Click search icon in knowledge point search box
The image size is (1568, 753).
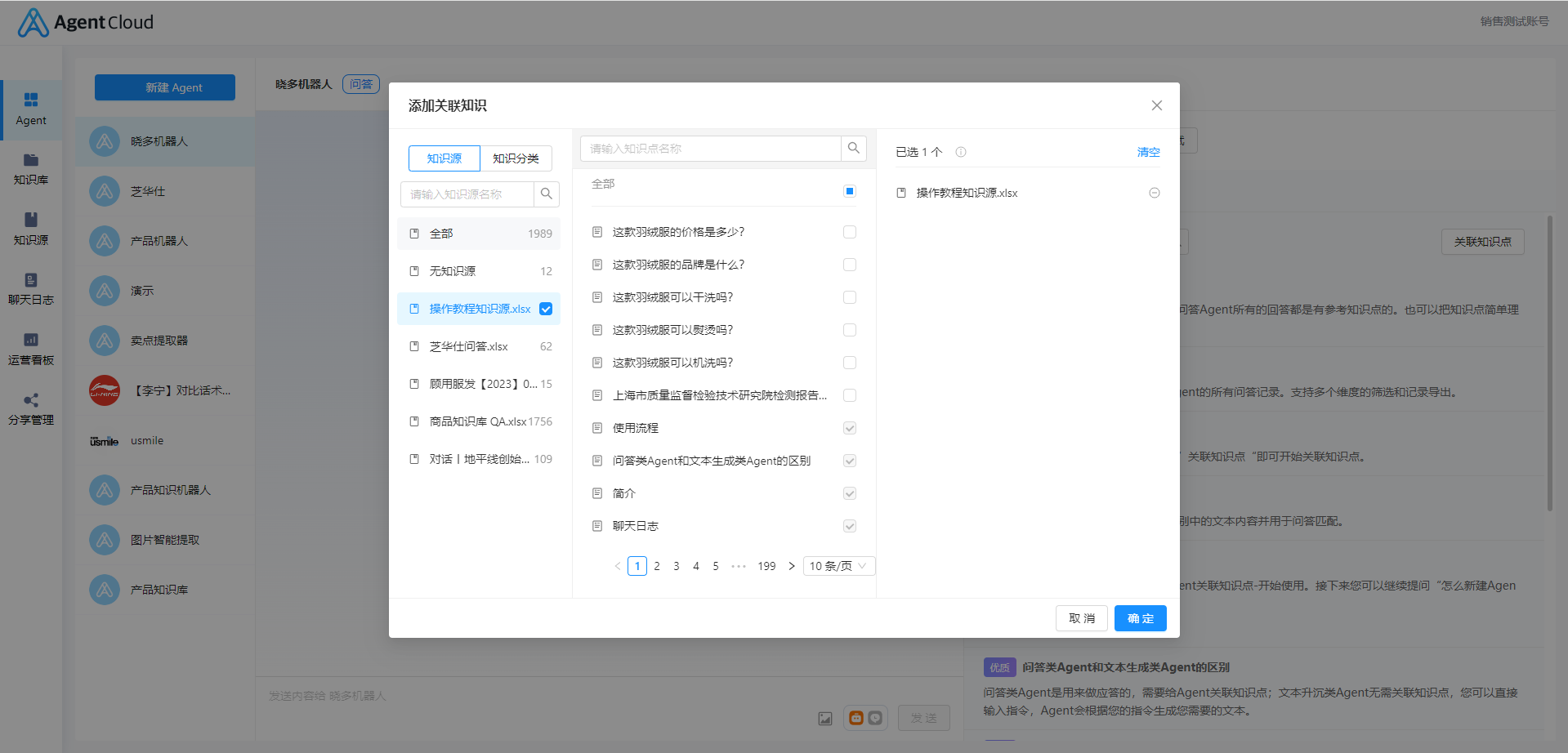854,148
